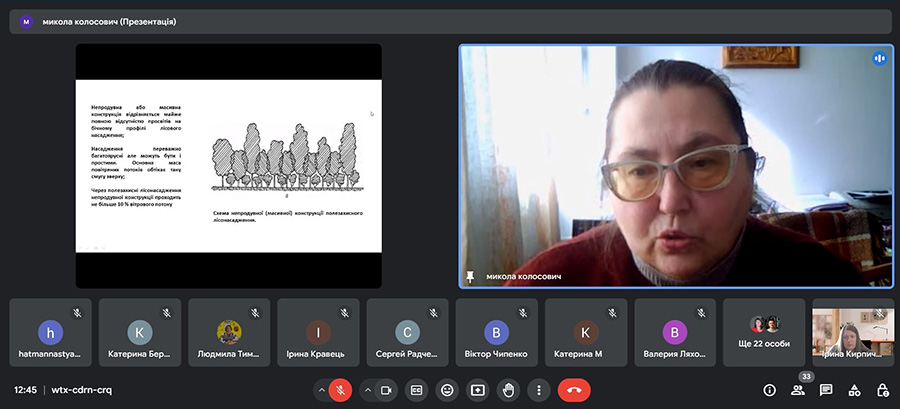Raise your hand in the meeting
Screen dimensions: 900x409
pos(509,389)
